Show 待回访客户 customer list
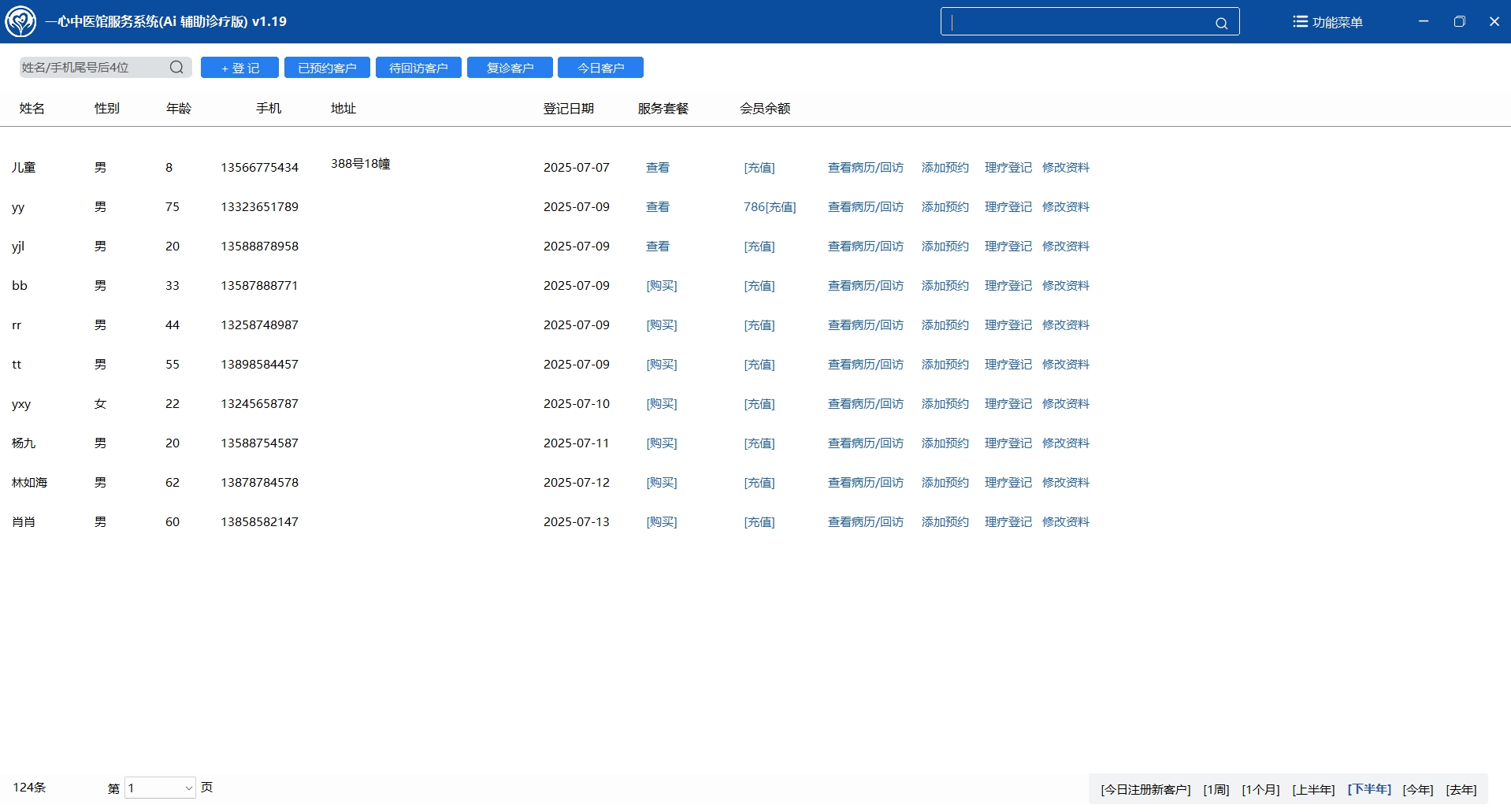1511x812 pixels. click(x=418, y=68)
